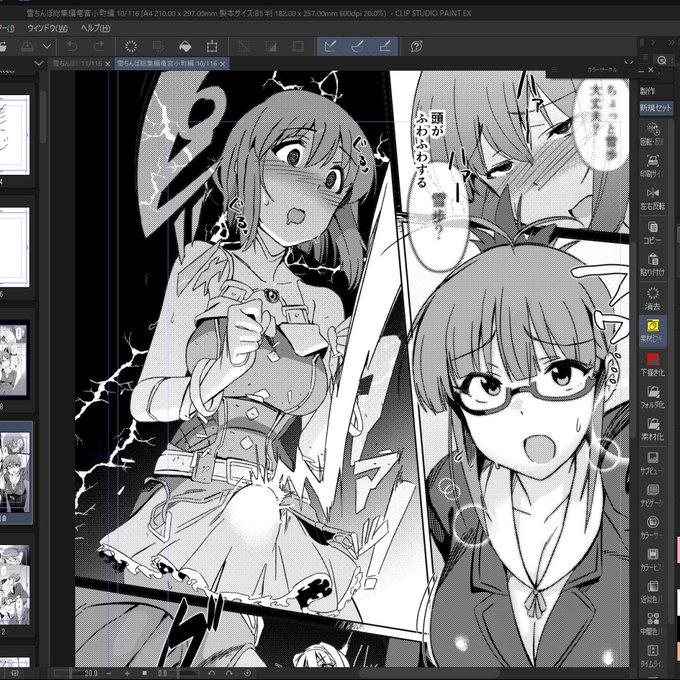Click the 新規セット new set button
Viewport: 680px width, 680px height.
[655, 108]
